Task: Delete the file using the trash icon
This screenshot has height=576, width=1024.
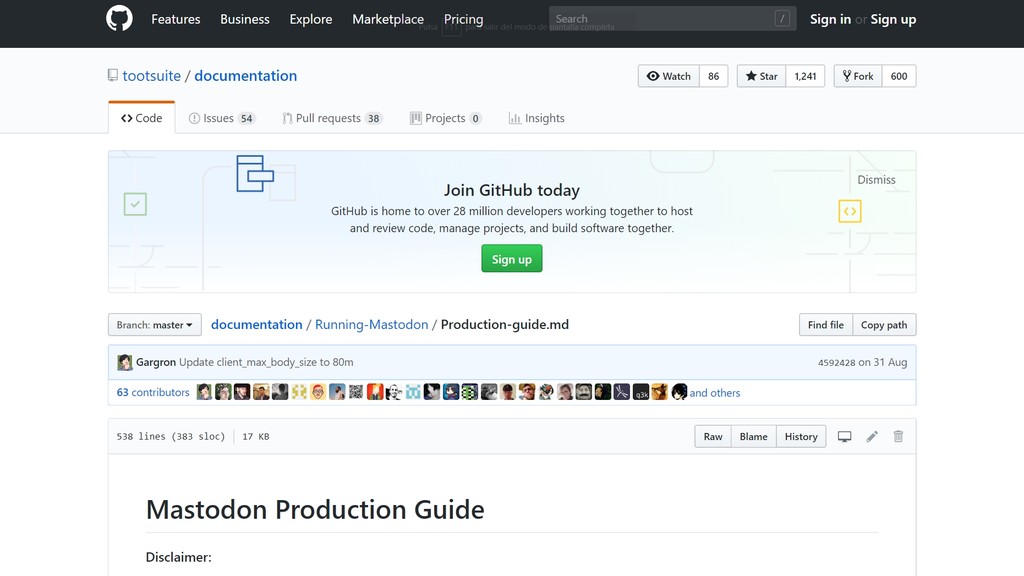Action: point(898,436)
